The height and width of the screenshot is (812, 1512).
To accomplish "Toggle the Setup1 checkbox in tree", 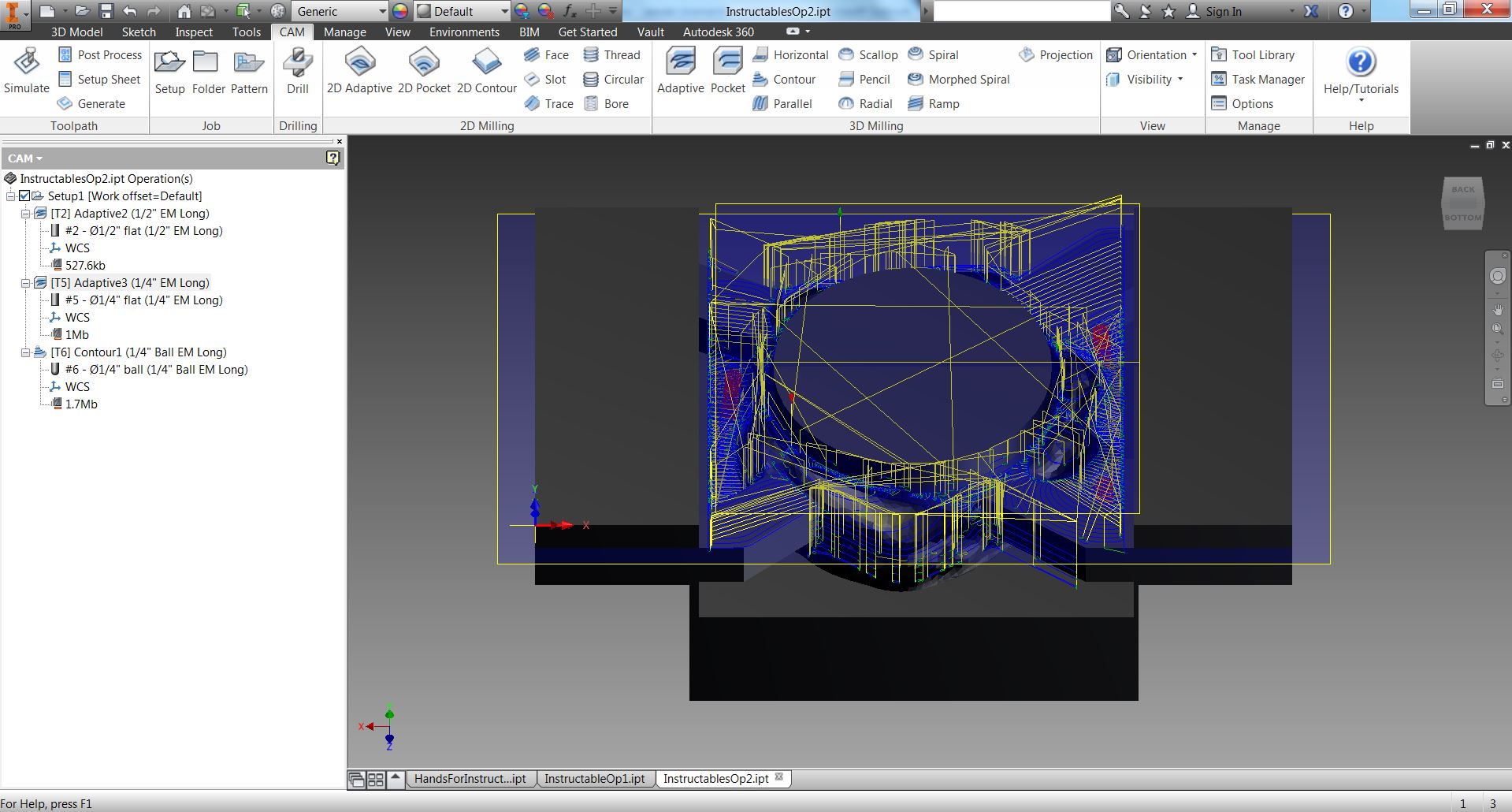I will 24,196.
